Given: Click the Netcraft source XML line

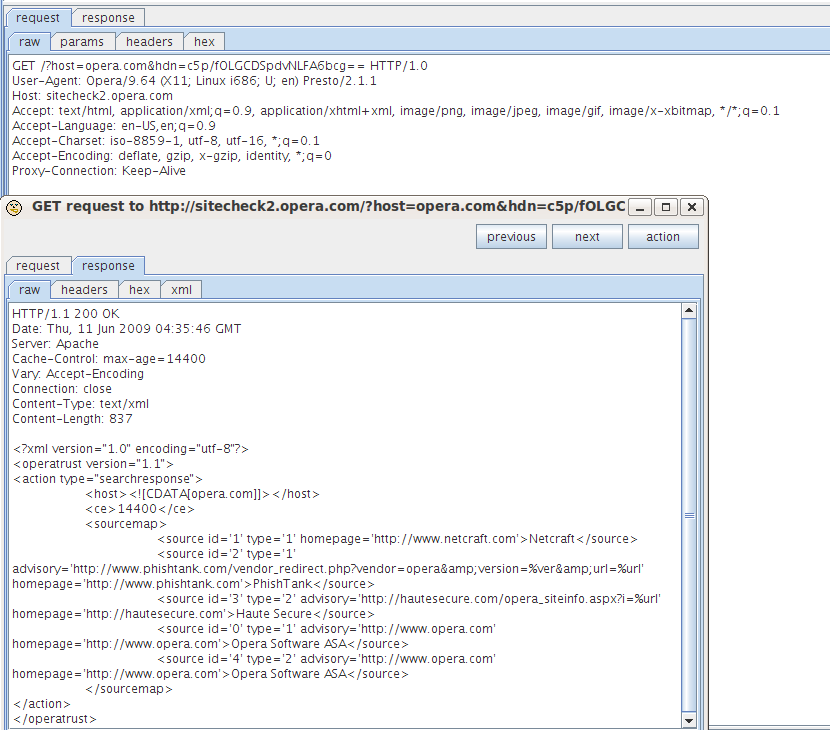Looking at the screenshot, I should (x=397, y=539).
